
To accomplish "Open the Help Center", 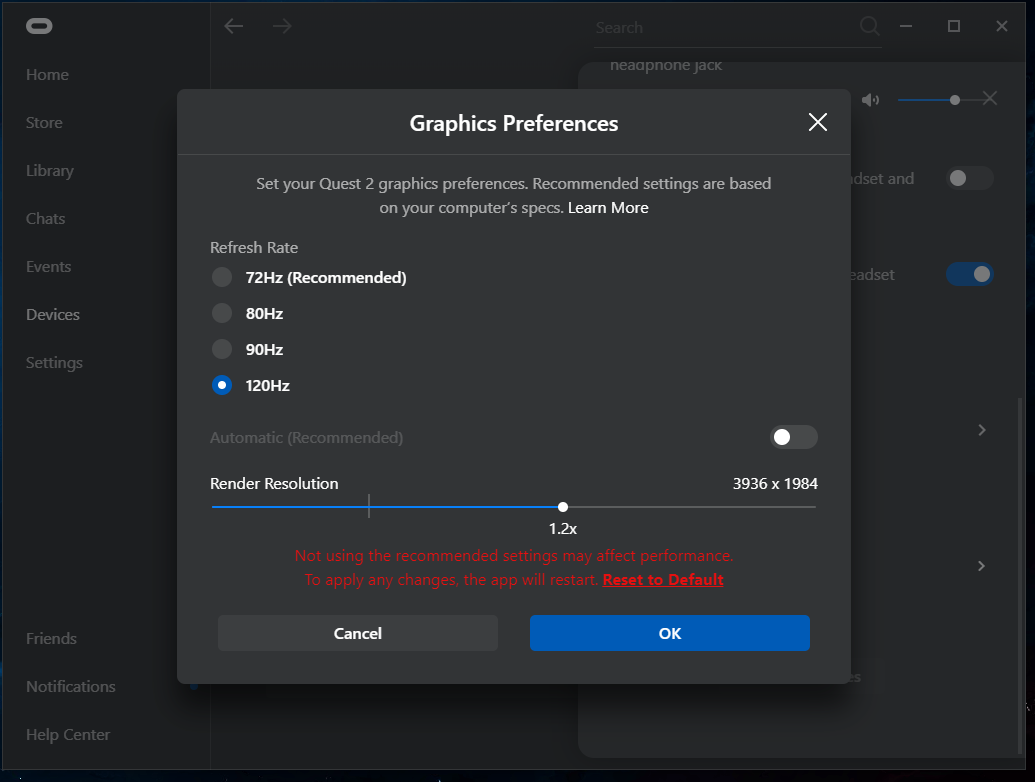I will (68, 735).
